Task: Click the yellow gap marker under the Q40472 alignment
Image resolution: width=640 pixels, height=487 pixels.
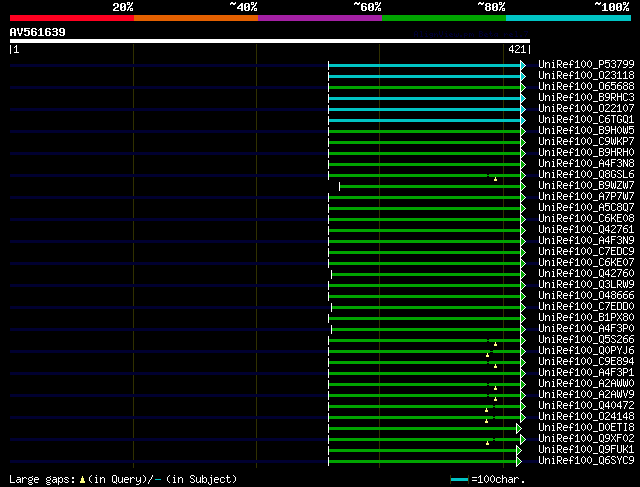Action: [x=487, y=410]
